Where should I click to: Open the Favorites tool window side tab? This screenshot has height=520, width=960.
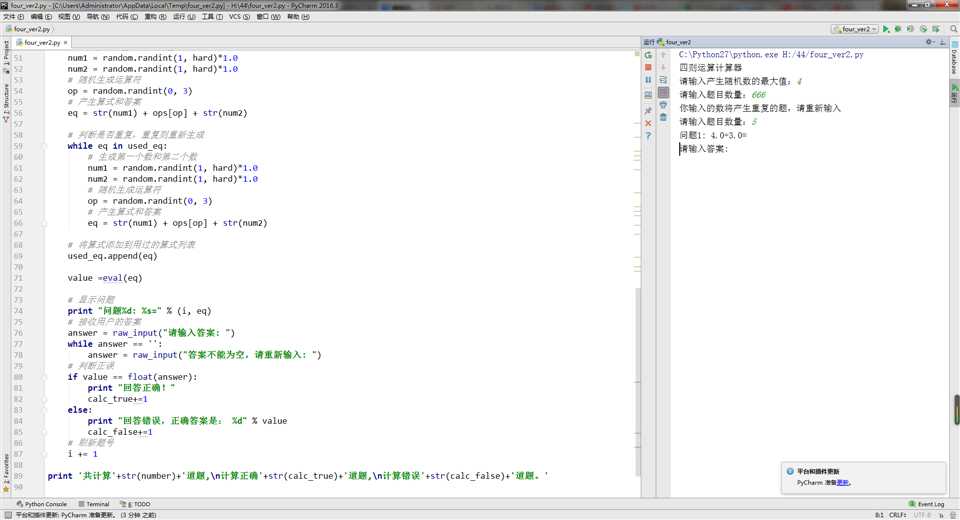(x=6, y=473)
